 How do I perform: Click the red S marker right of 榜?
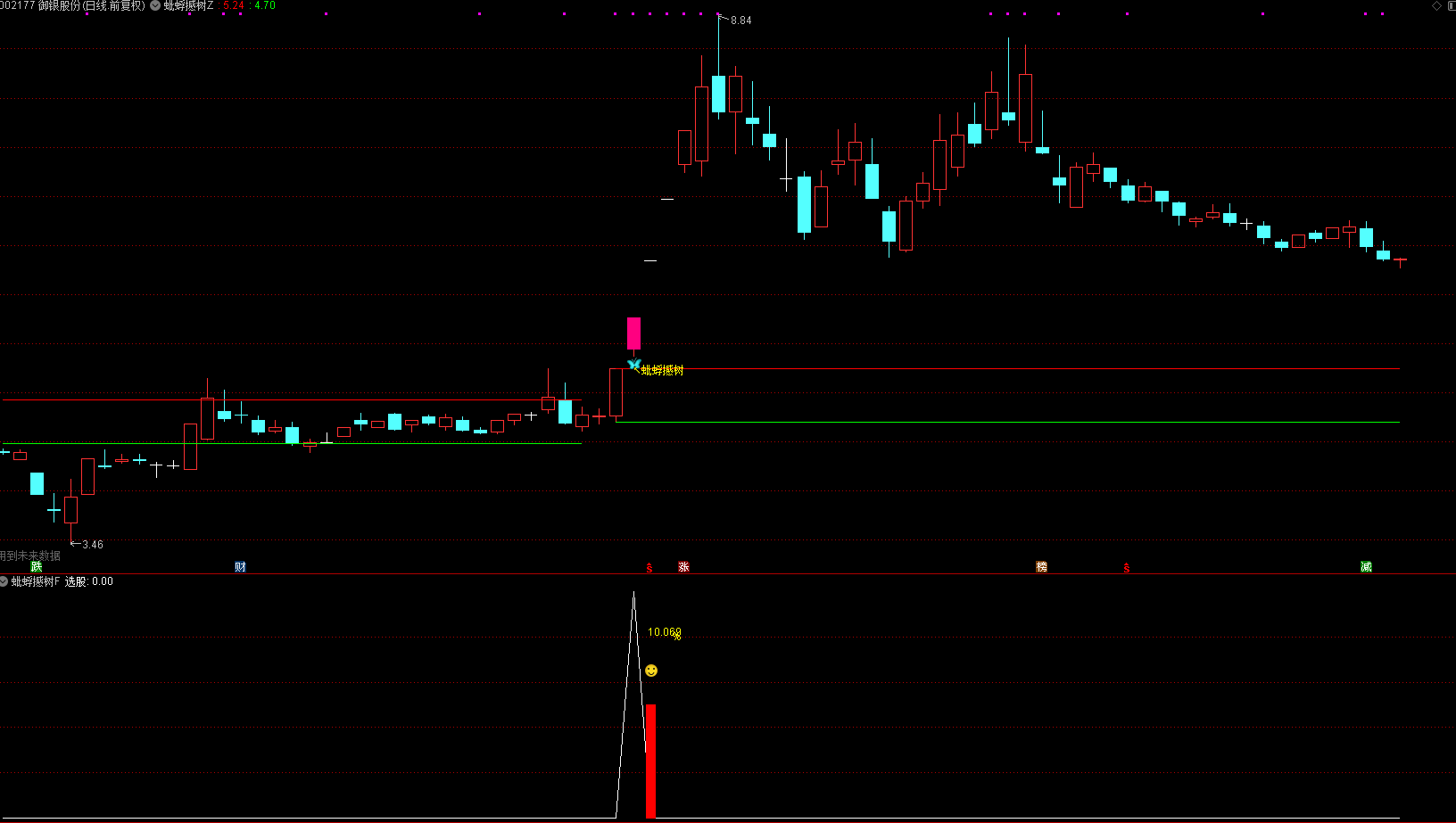(1127, 568)
